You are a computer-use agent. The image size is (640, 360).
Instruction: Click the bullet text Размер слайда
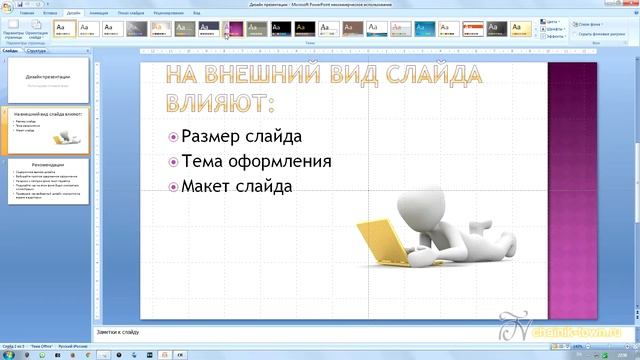[x=242, y=136]
